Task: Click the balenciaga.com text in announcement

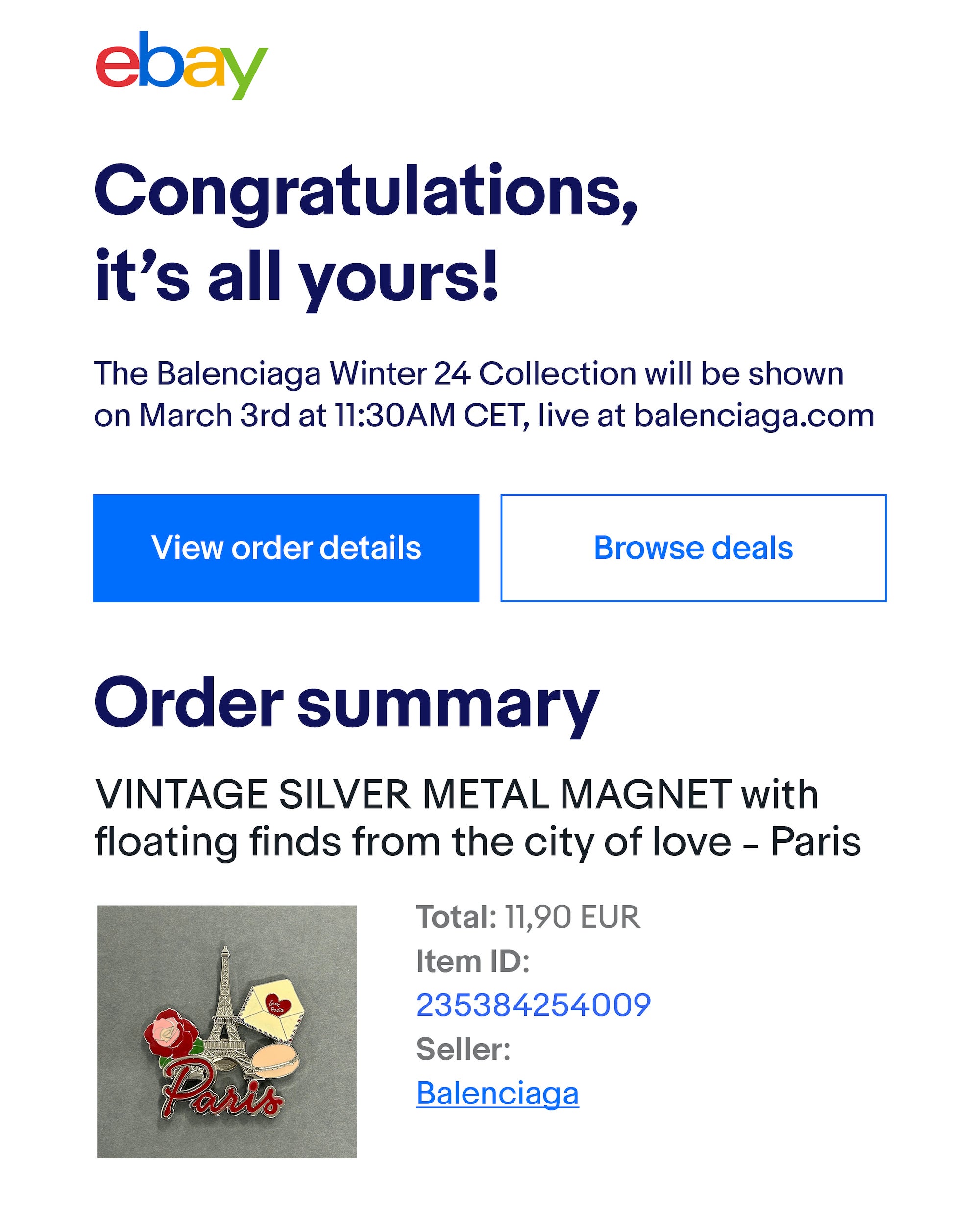Action: tap(753, 416)
